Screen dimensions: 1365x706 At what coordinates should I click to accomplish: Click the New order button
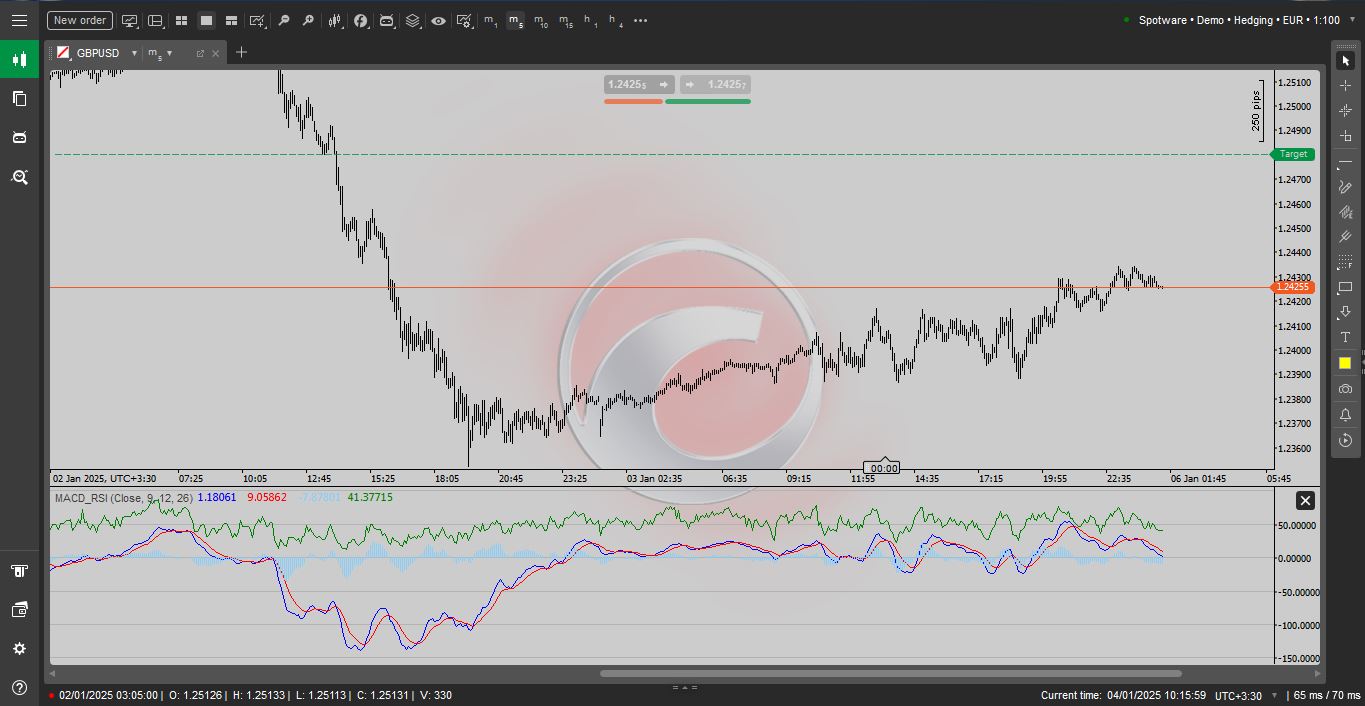pyautogui.click(x=79, y=20)
